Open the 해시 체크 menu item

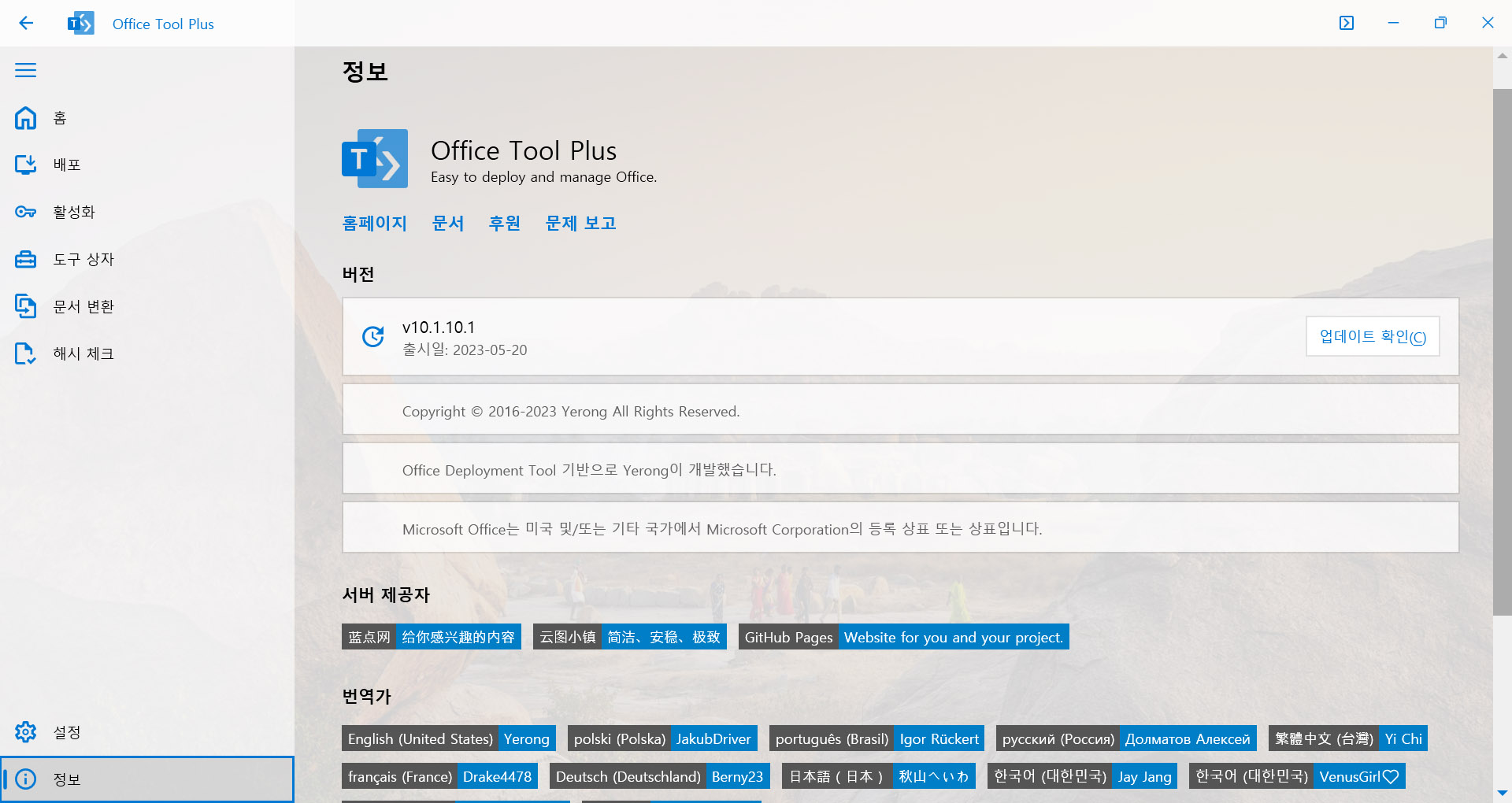[147, 353]
